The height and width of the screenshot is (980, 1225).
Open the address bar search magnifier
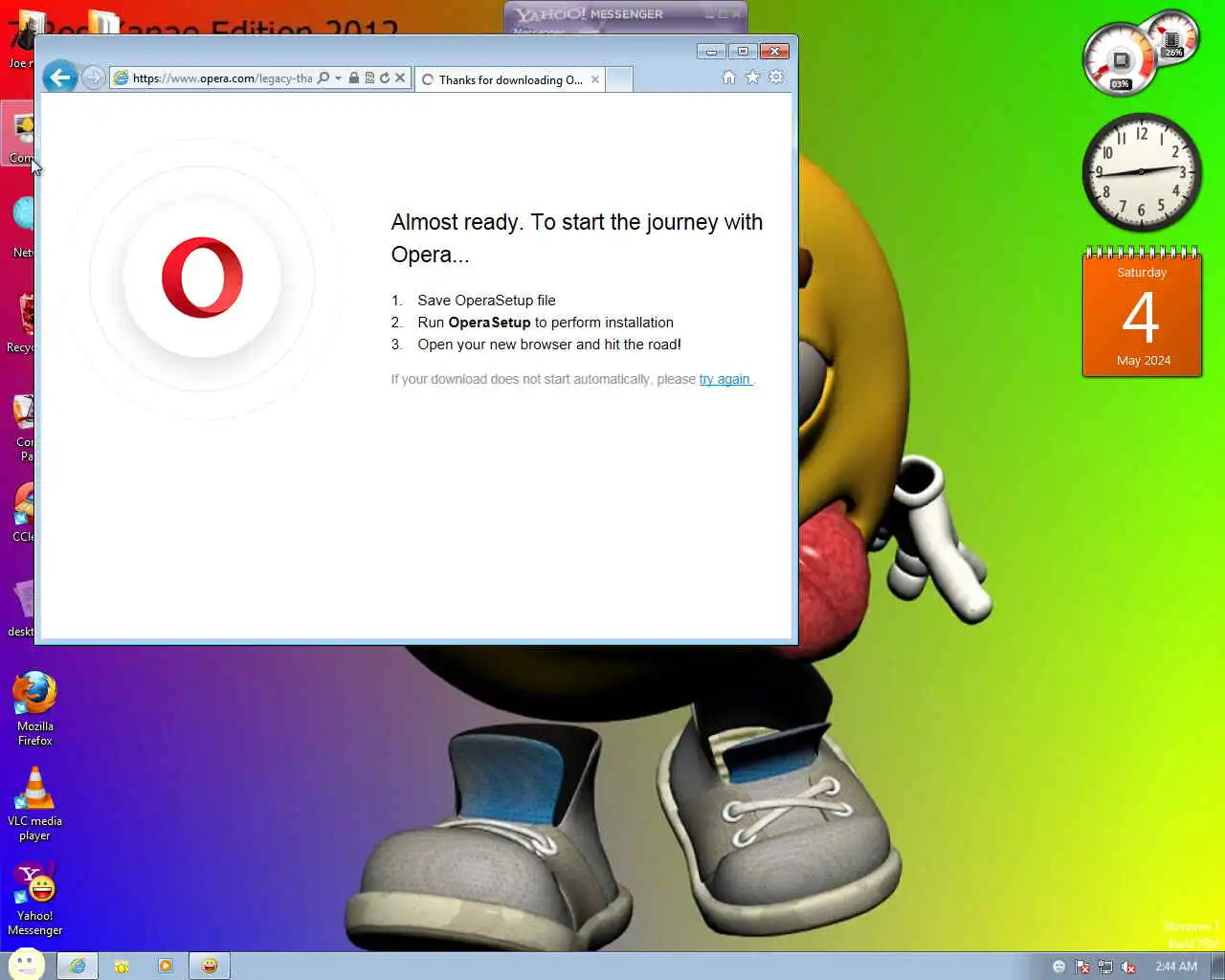click(x=323, y=78)
